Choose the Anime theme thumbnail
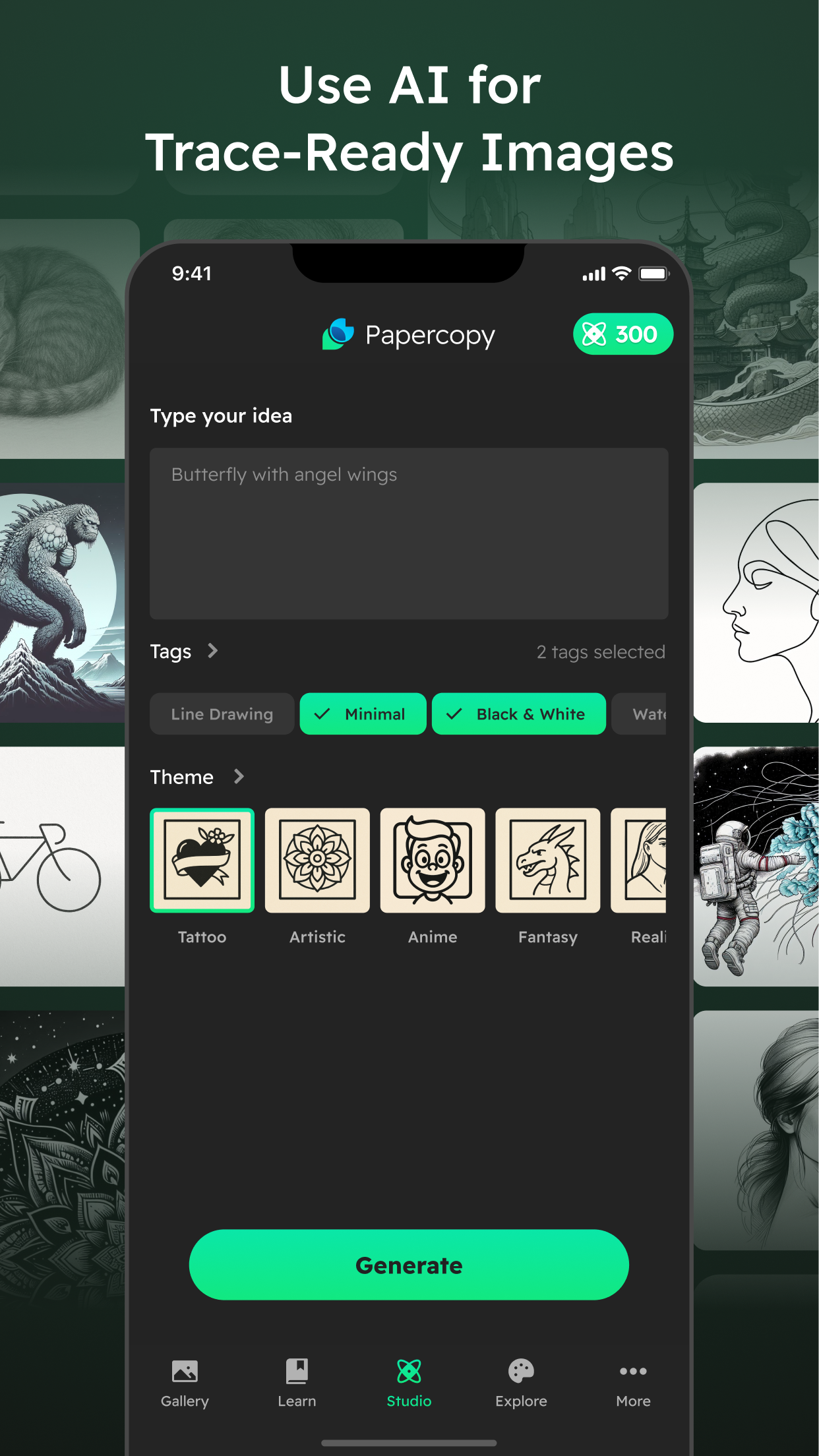Image resolution: width=819 pixels, height=1456 pixels. (433, 861)
